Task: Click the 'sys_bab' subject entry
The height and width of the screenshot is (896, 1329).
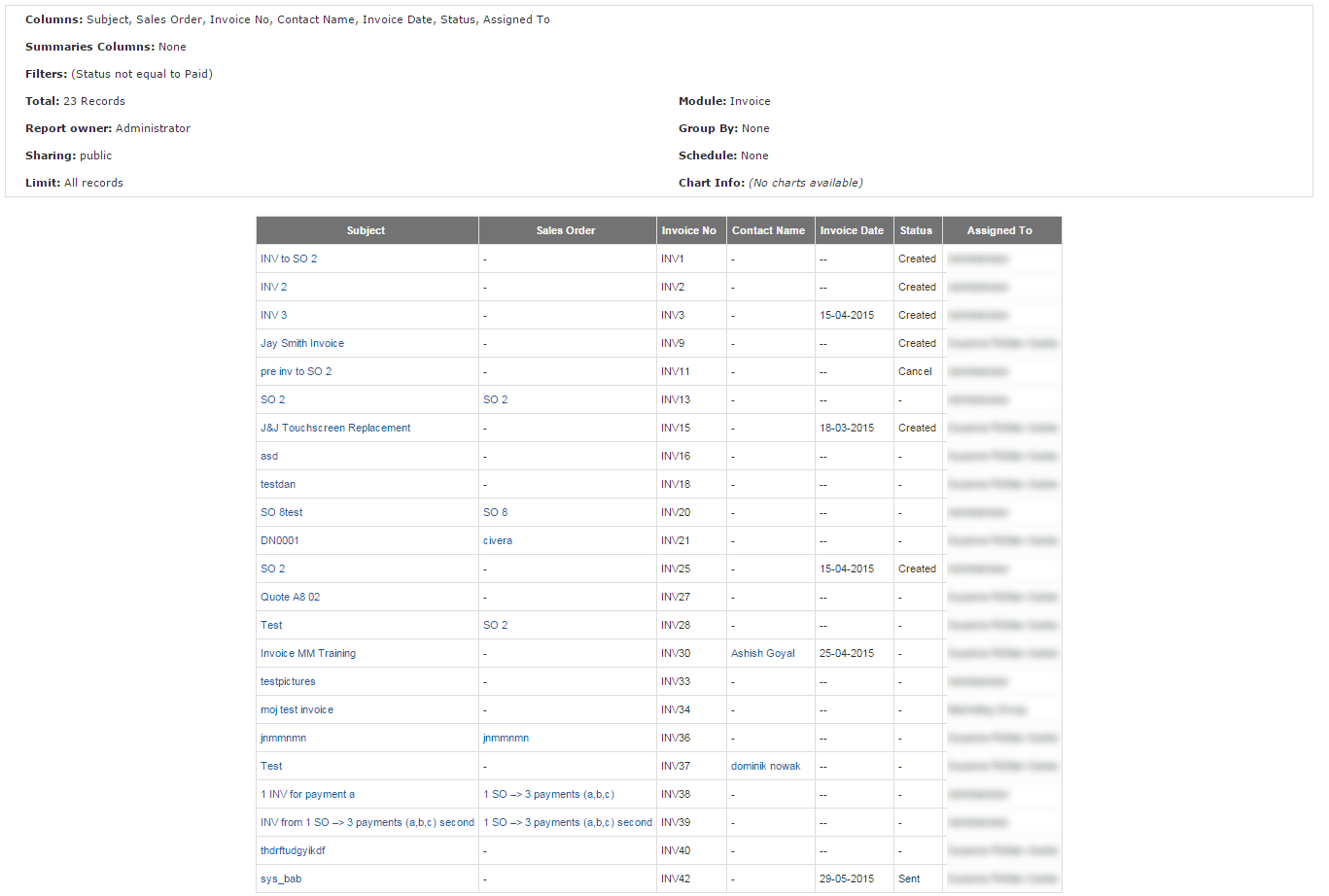Action: (281, 879)
